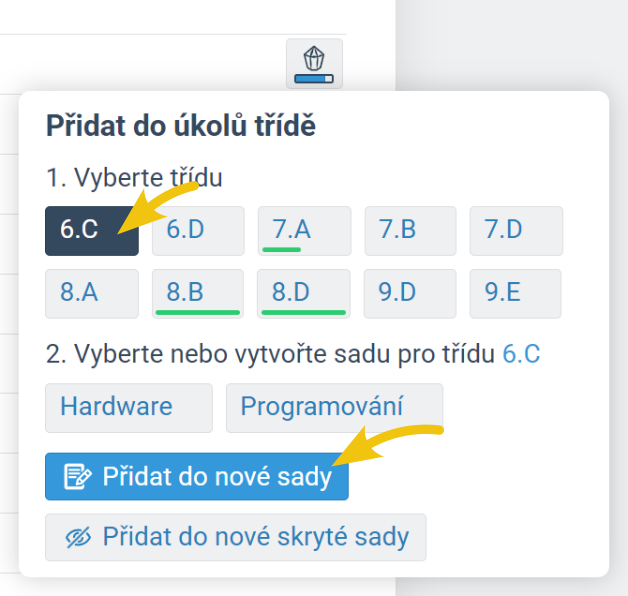
Task: Click the pencil note icon on Přidat do nové sady
Action: point(78,477)
